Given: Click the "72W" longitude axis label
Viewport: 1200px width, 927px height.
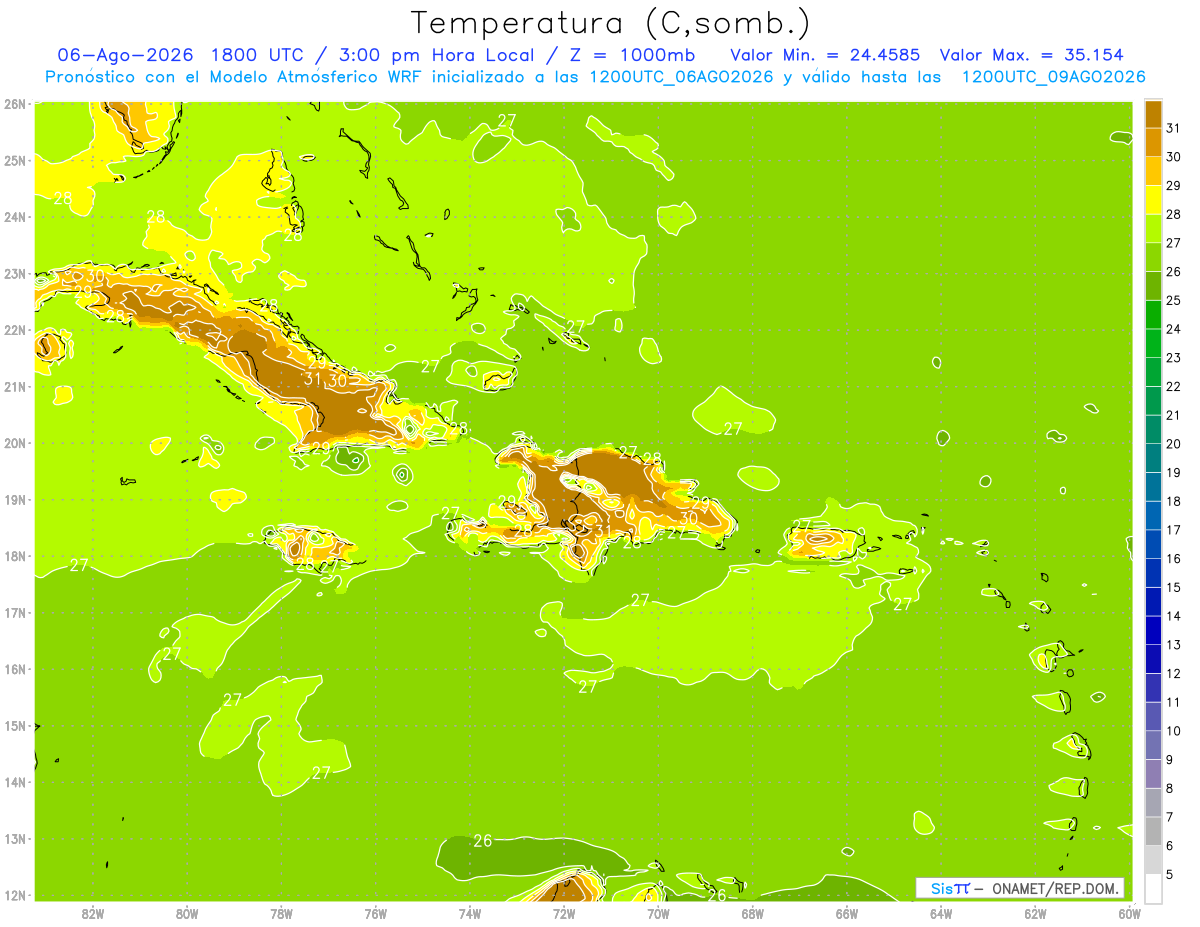Looking at the screenshot, I should tap(564, 914).
